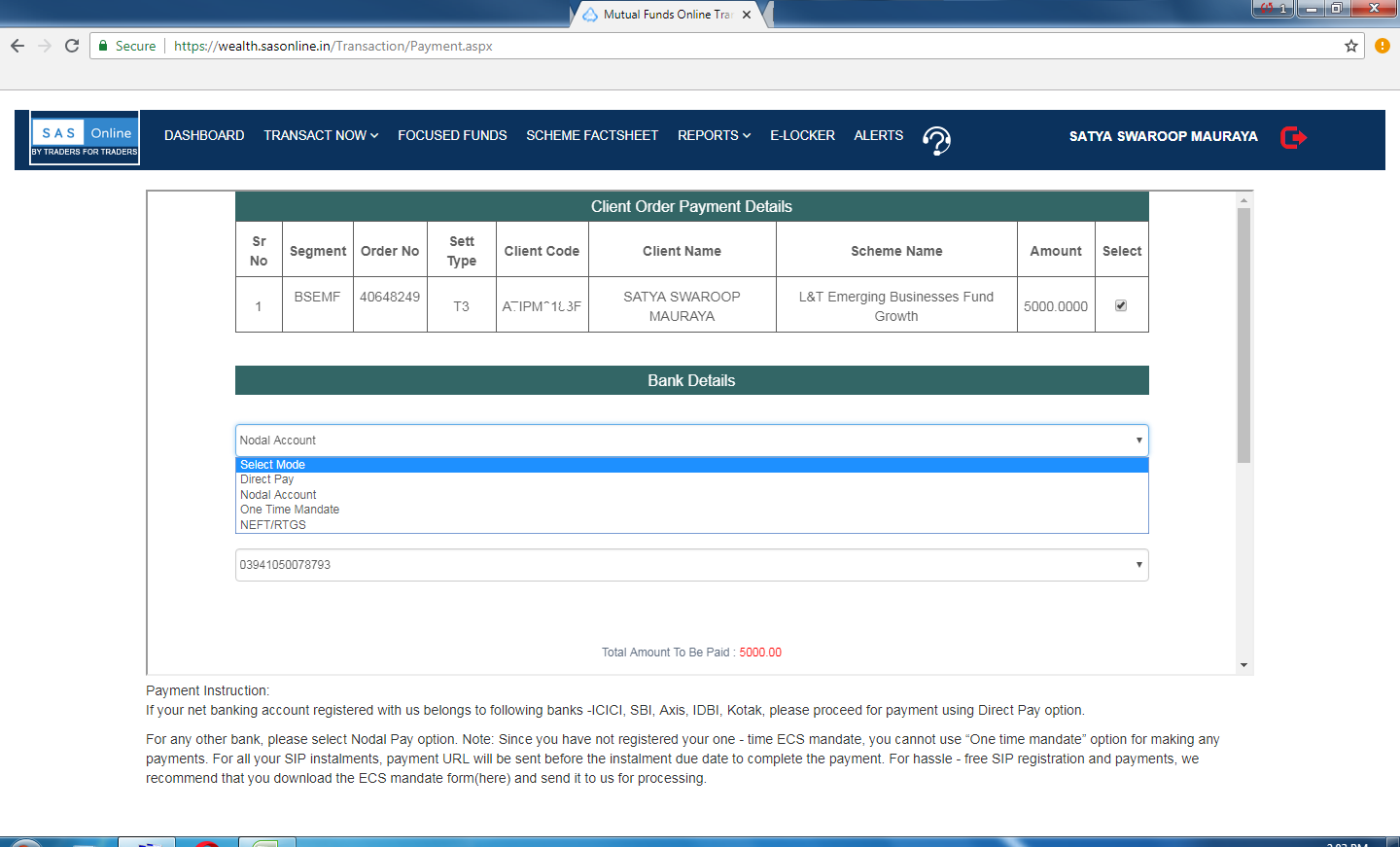This screenshot has height=847, width=1400.
Task: Open the support headset icon
Action: [936, 141]
